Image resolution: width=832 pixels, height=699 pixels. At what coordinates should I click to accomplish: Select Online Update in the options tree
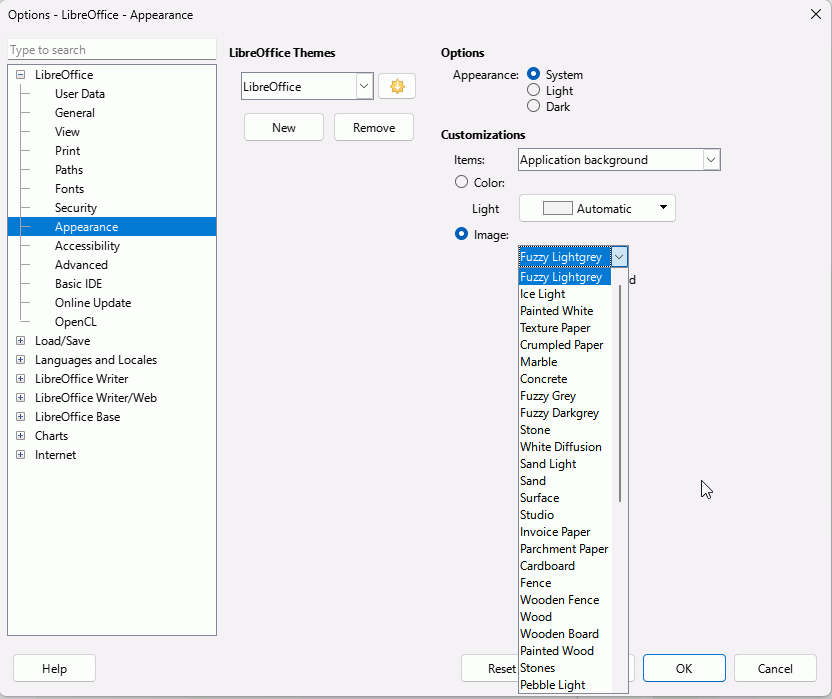93,303
